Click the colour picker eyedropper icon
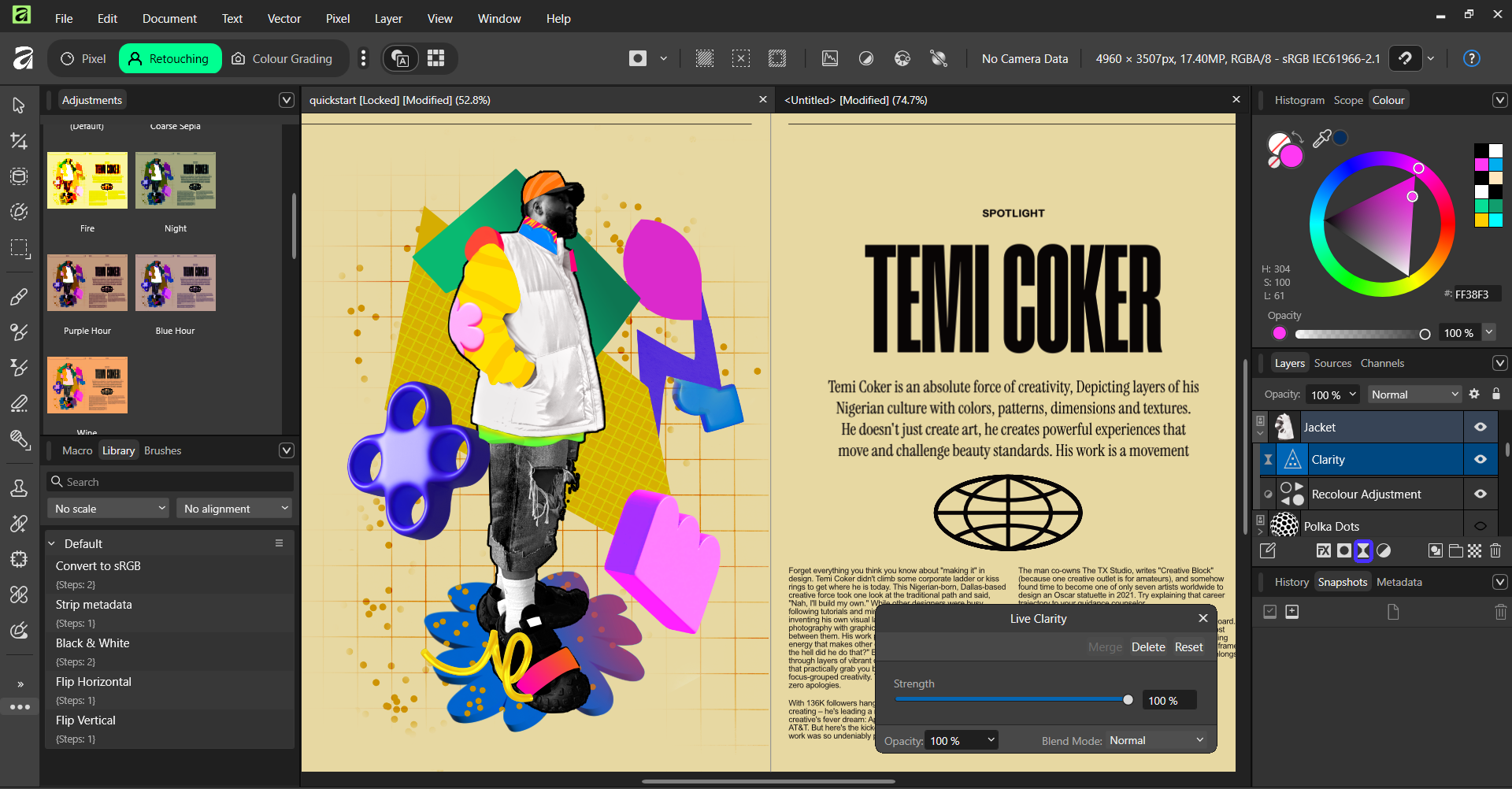Screen dimensions: 1512x789 1321,139
